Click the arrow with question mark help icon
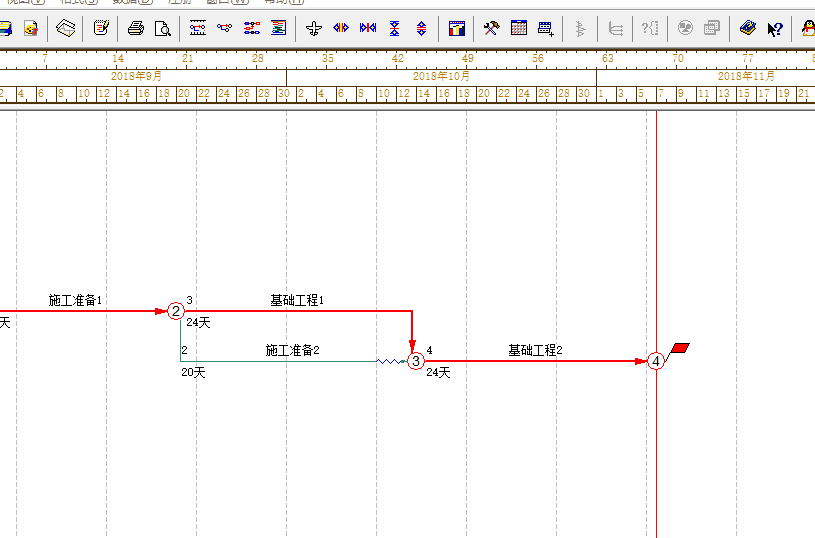Image resolution: width=815 pixels, height=538 pixels. pos(775,28)
